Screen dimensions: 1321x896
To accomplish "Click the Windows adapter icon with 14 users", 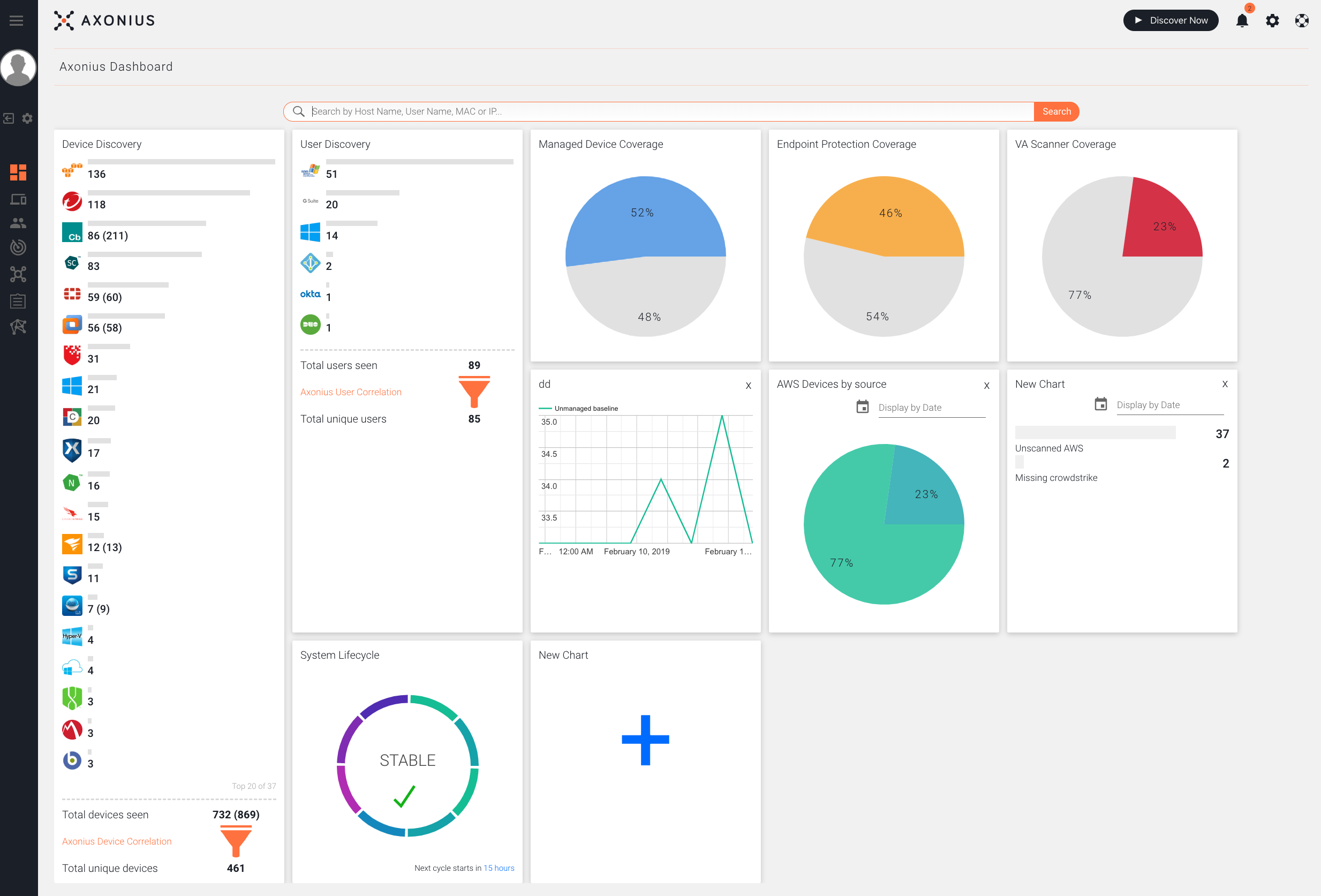I will (x=311, y=232).
